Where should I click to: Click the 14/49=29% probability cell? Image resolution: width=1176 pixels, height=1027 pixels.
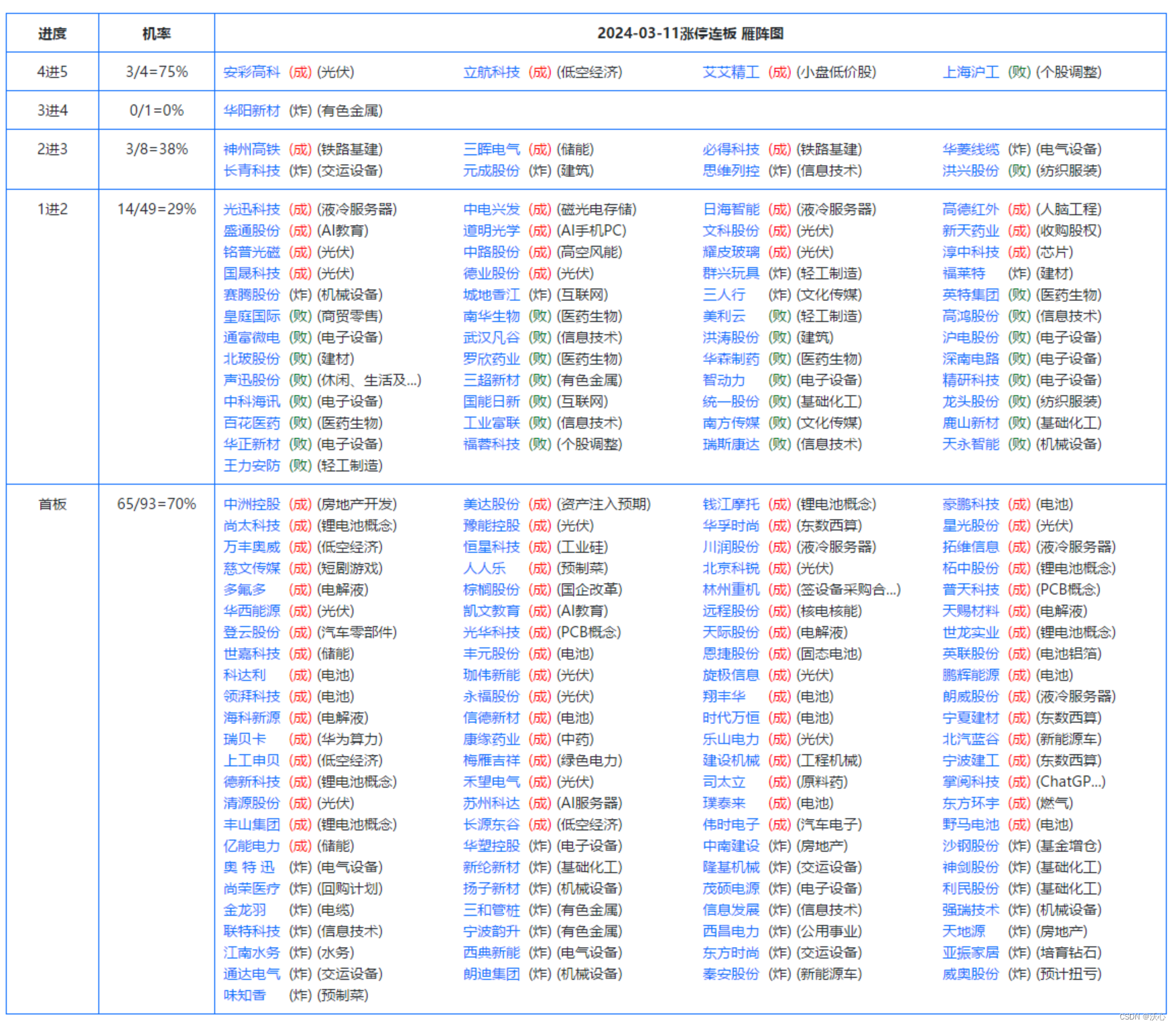pyautogui.click(x=157, y=209)
